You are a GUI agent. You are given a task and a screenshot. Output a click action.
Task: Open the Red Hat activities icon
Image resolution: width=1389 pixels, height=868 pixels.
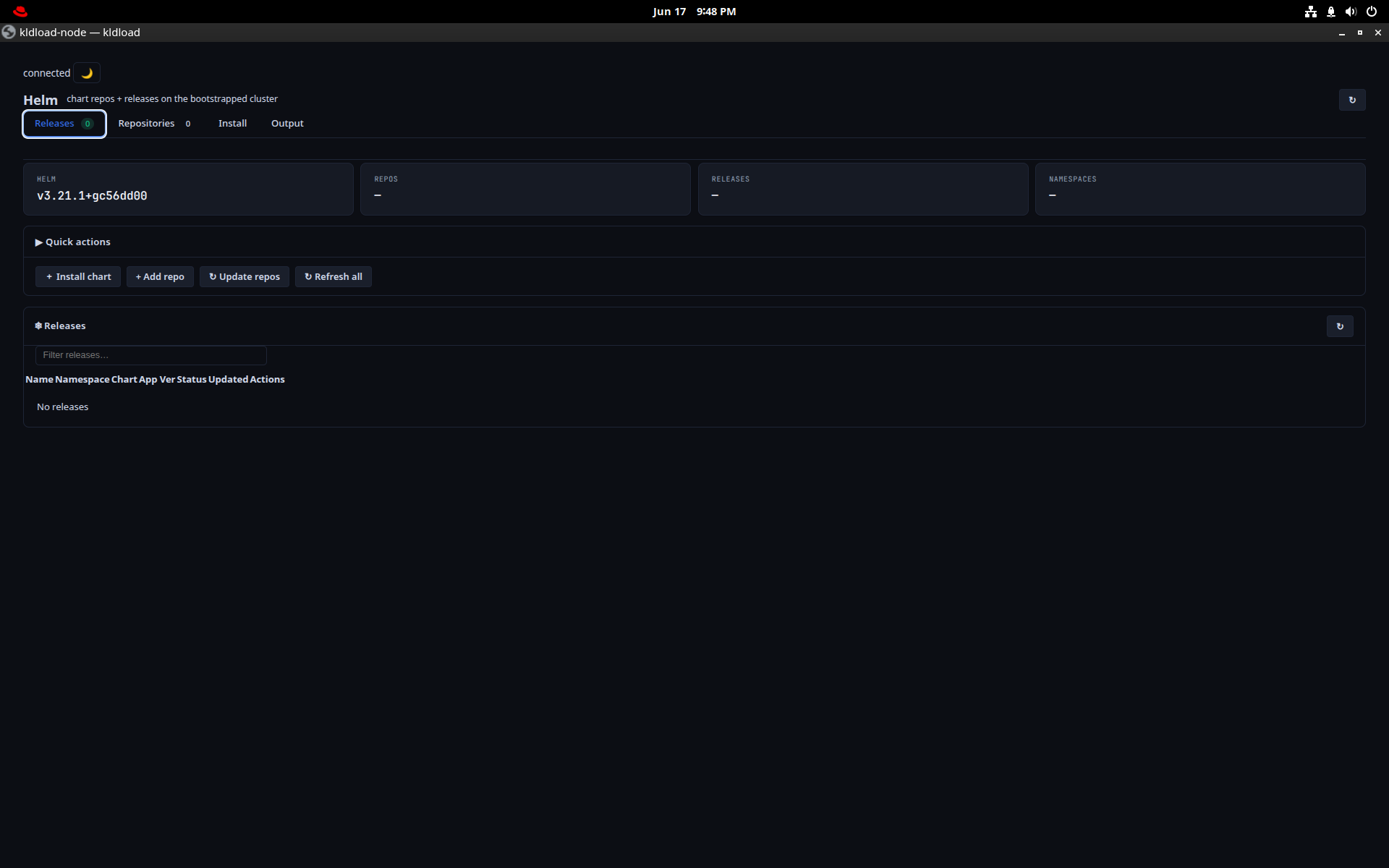20,12
